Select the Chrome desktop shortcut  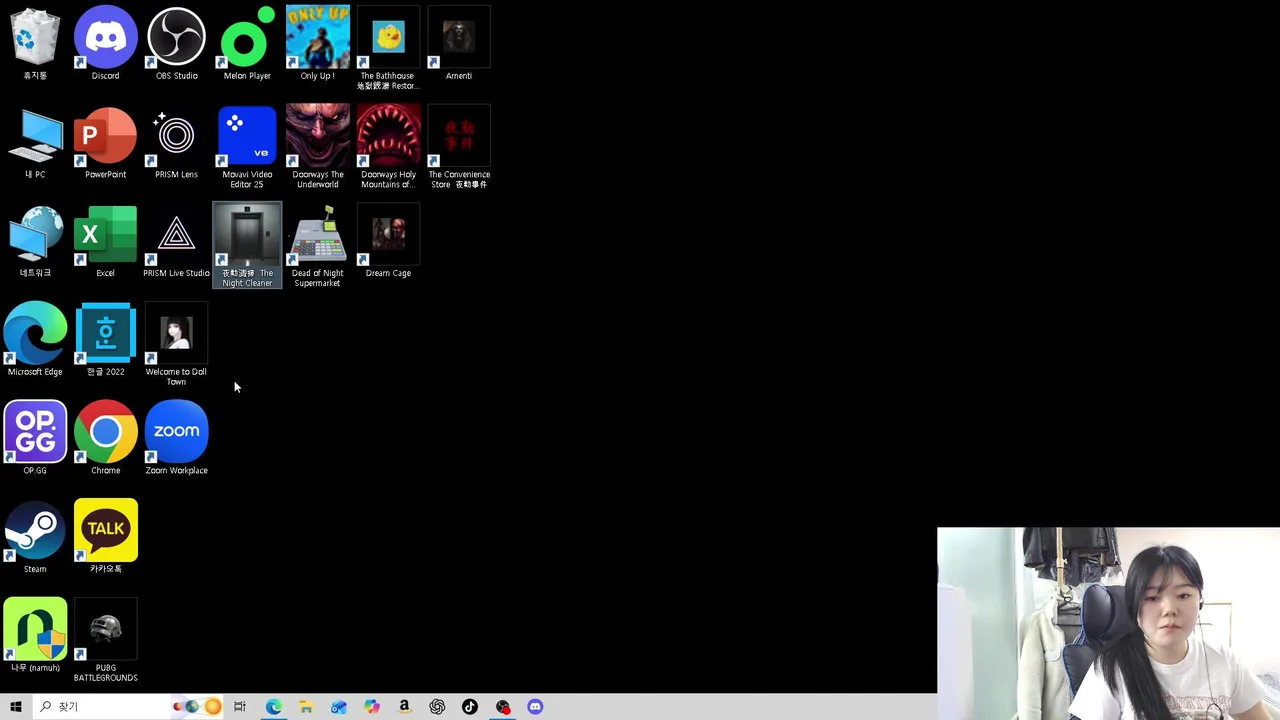pos(105,439)
